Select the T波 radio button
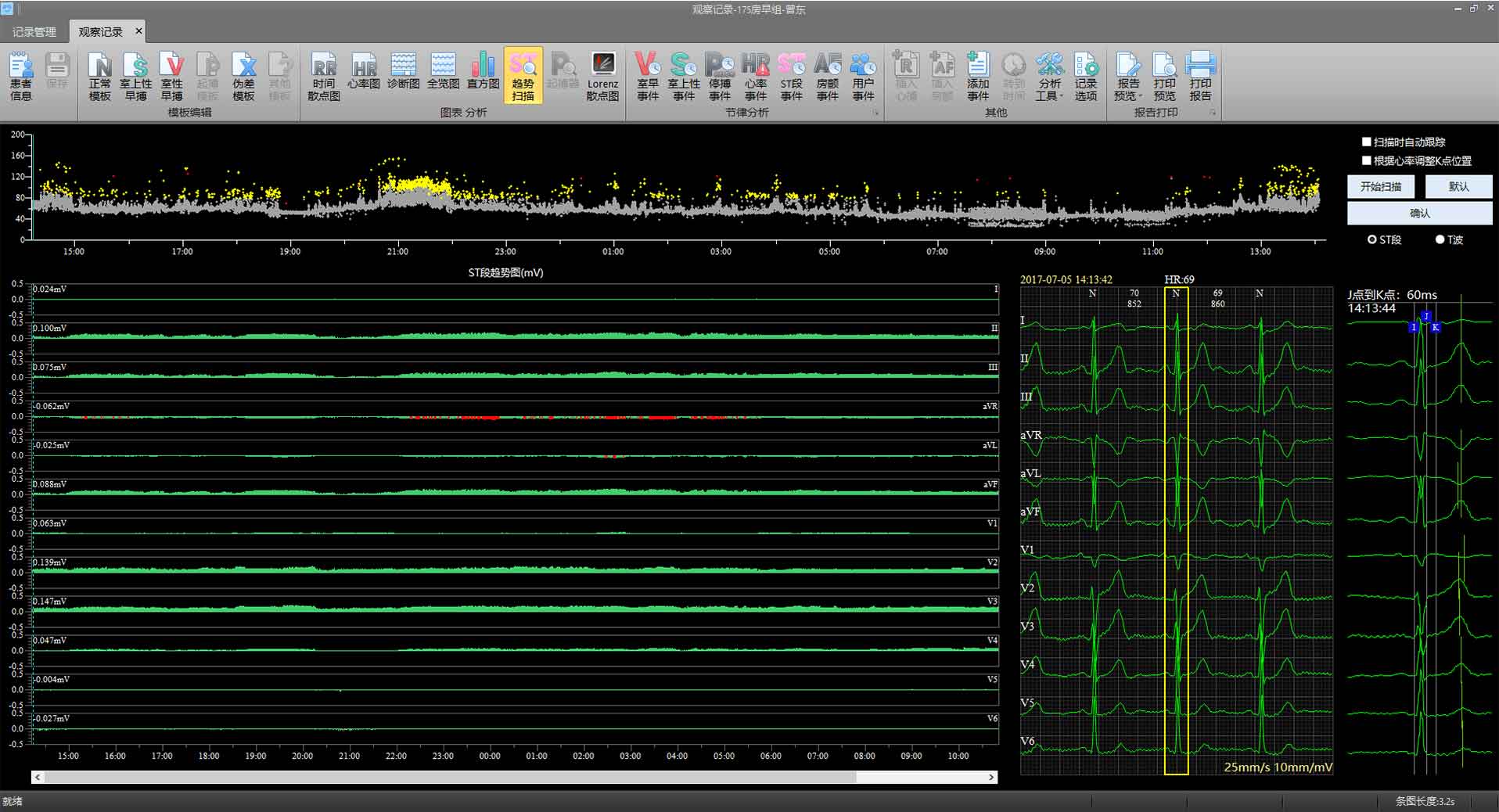Viewport: 1499px width, 812px height. coord(1440,239)
